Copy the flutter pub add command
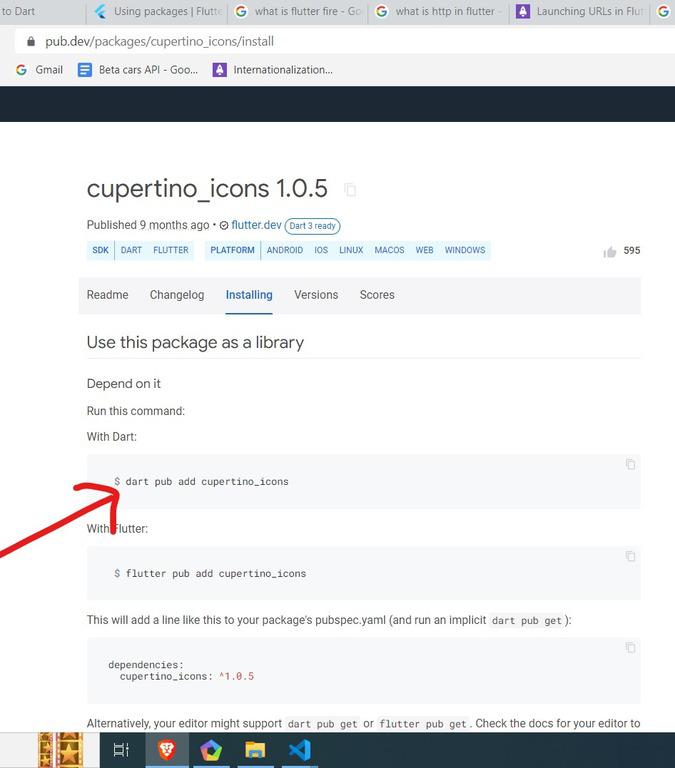675x768 pixels. 630,556
